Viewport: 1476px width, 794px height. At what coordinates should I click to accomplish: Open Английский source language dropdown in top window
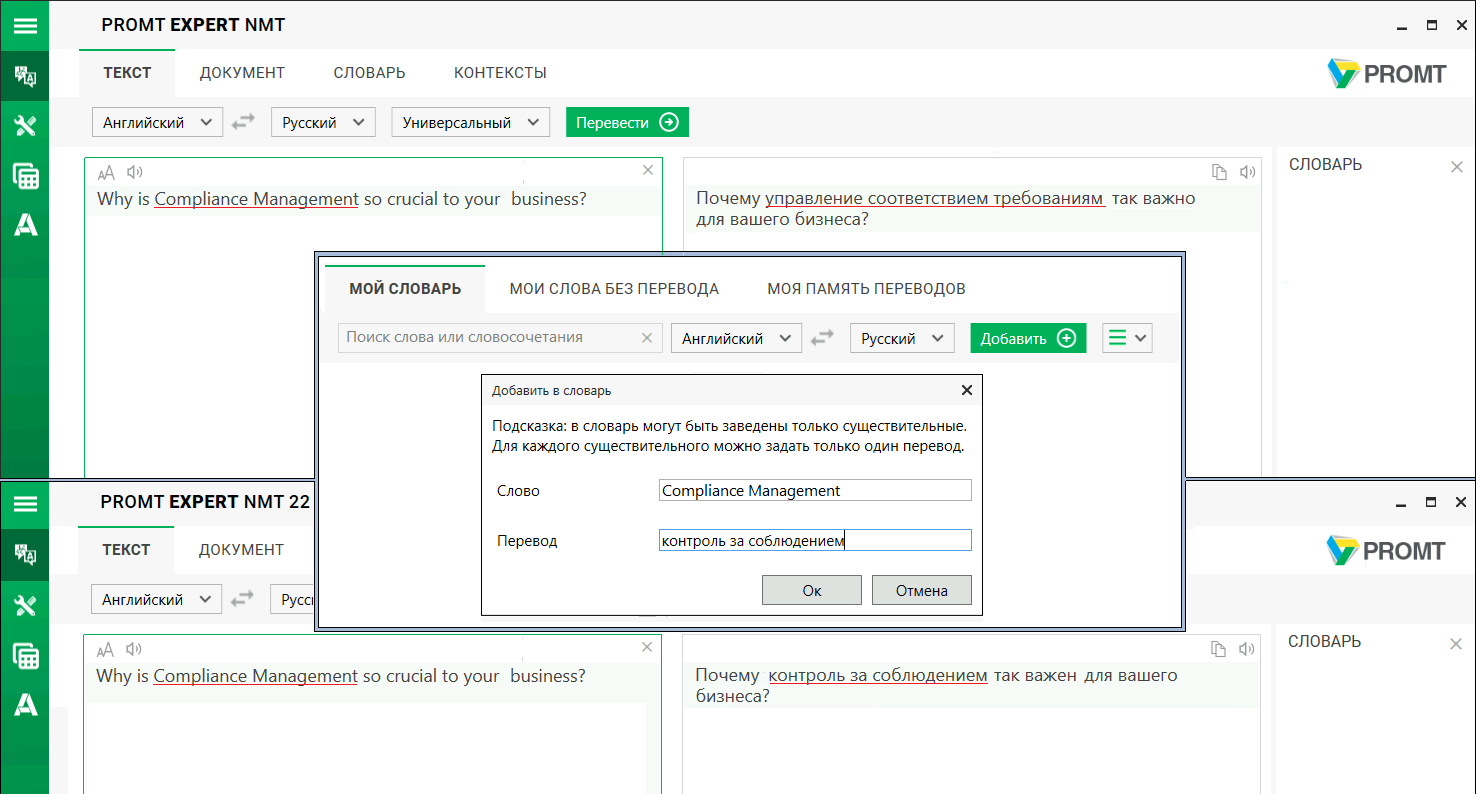click(x=157, y=123)
